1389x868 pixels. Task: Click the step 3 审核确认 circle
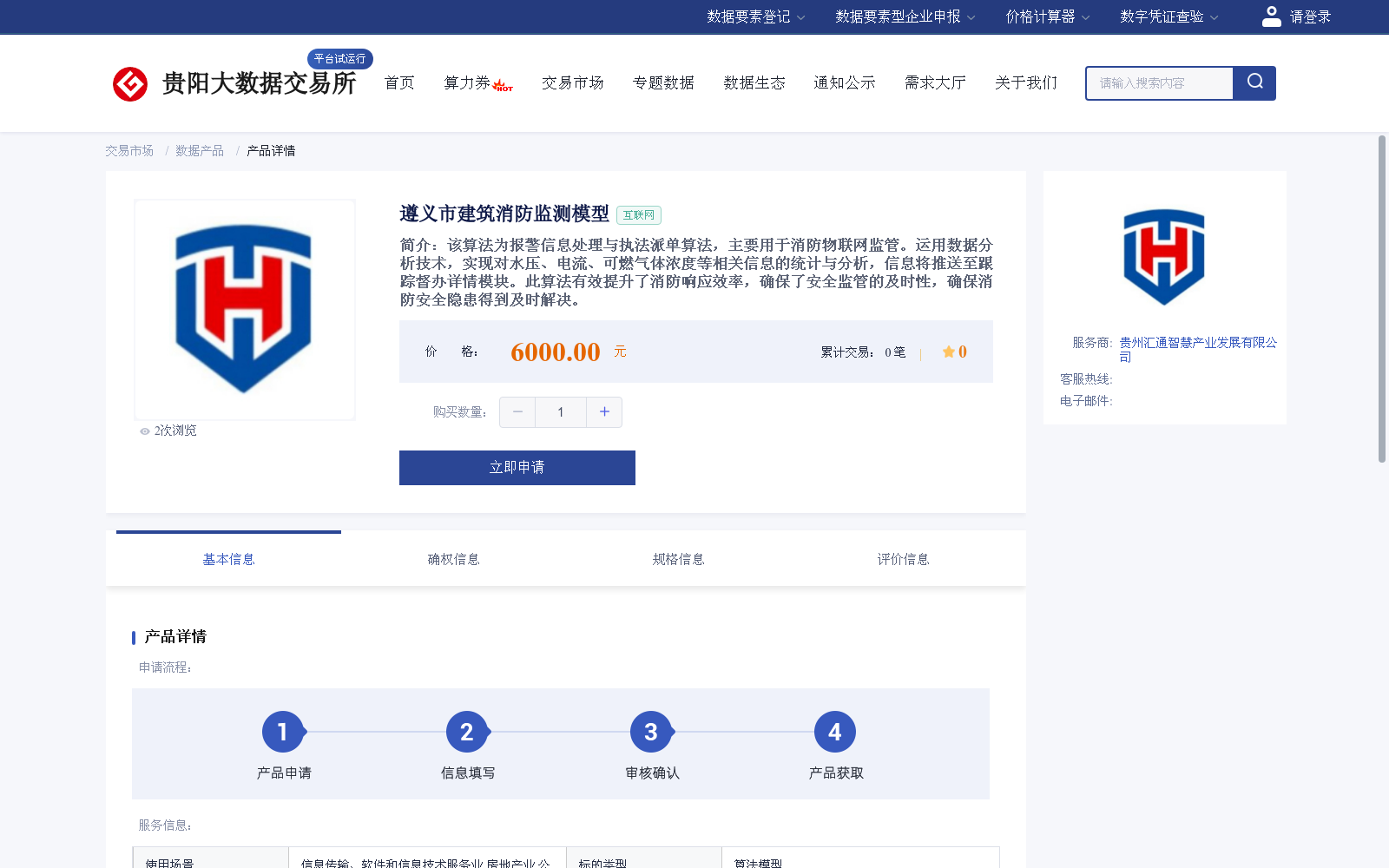tap(651, 732)
